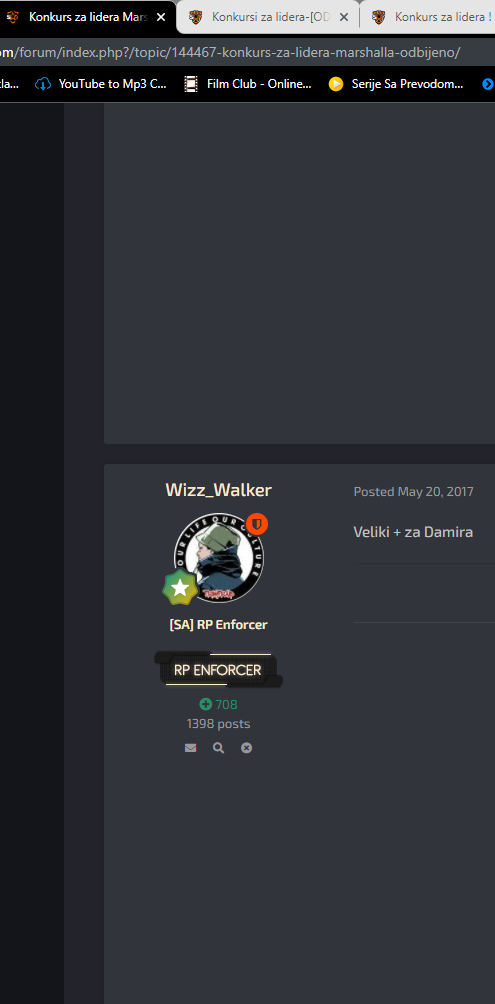The width and height of the screenshot is (495, 1004).
Task: Click the green plus reputation icon
Action: pos(206,704)
